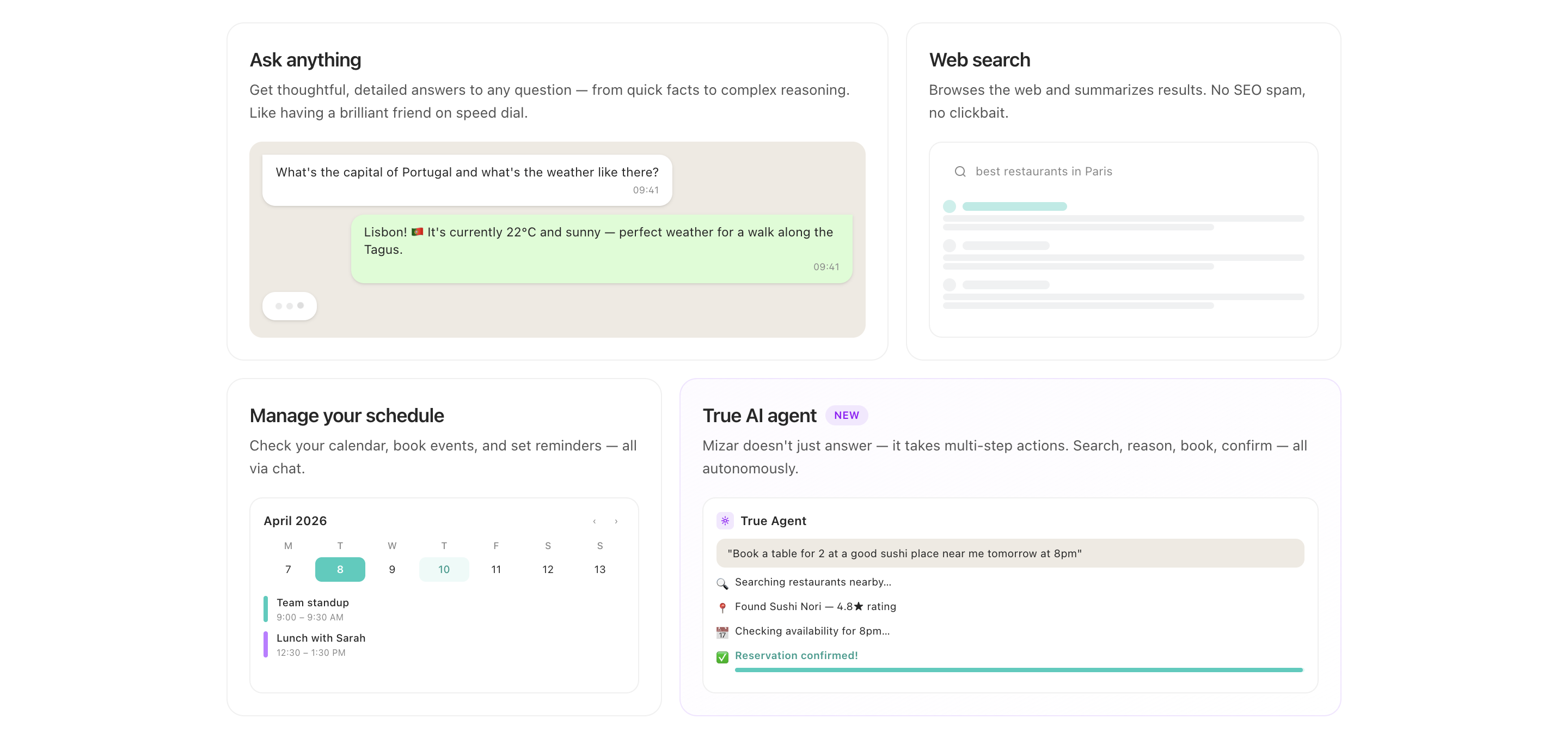1568x731 pixels.
Task: Select April 8 in the calendar
Action: pos(340,570)
